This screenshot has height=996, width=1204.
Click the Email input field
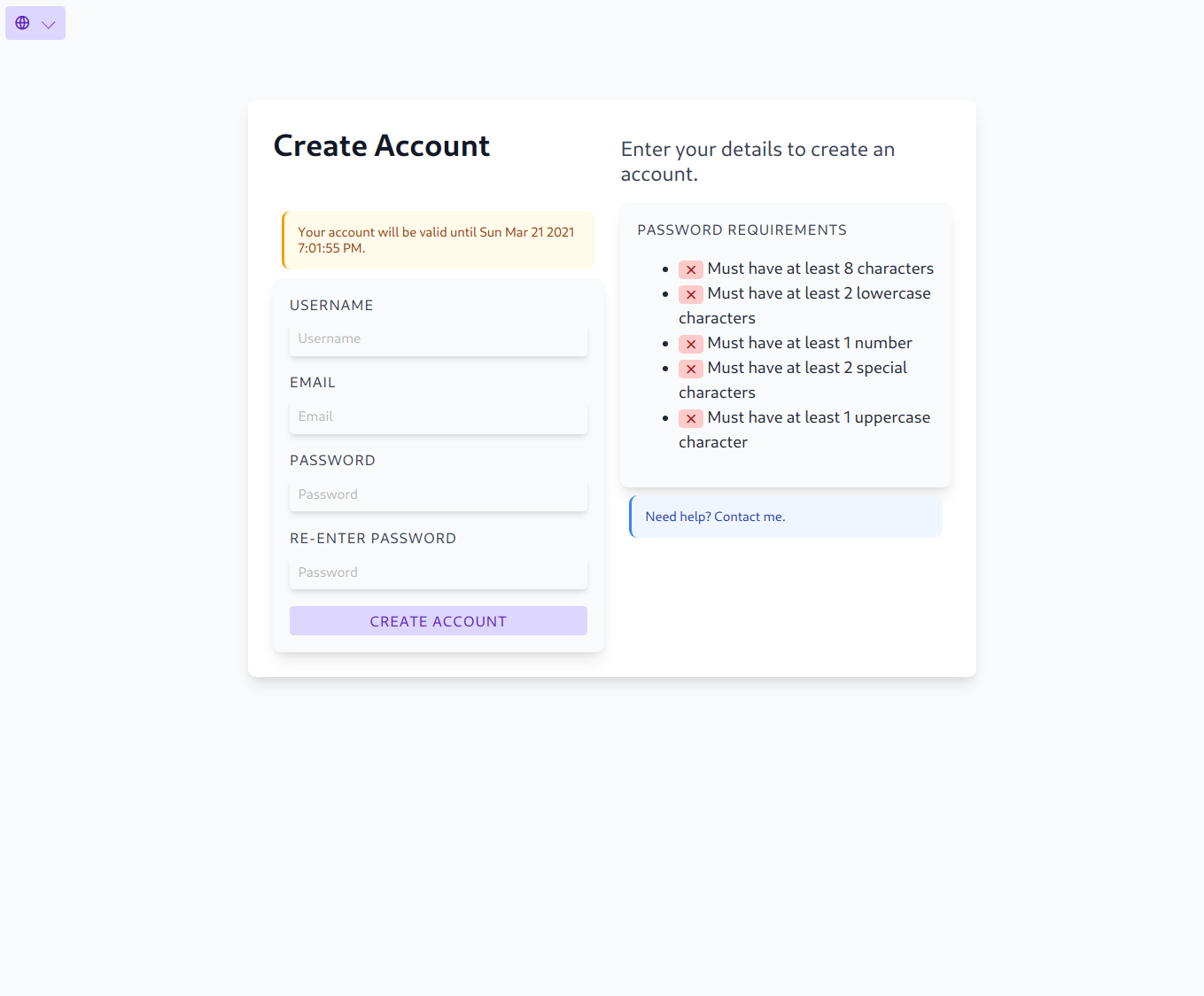(438, 416)
